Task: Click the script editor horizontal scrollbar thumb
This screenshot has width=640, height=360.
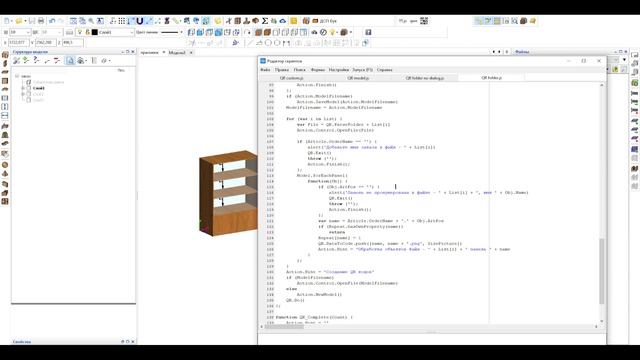Action: click(x=284, y=326)
